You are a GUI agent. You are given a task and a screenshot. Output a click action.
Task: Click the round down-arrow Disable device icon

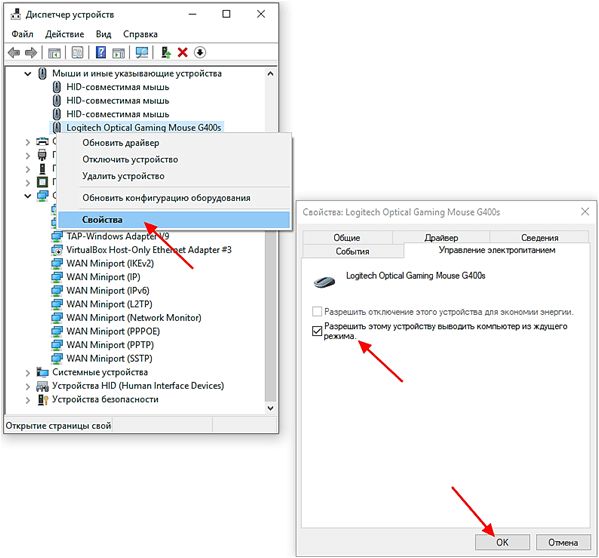point(200,52)
